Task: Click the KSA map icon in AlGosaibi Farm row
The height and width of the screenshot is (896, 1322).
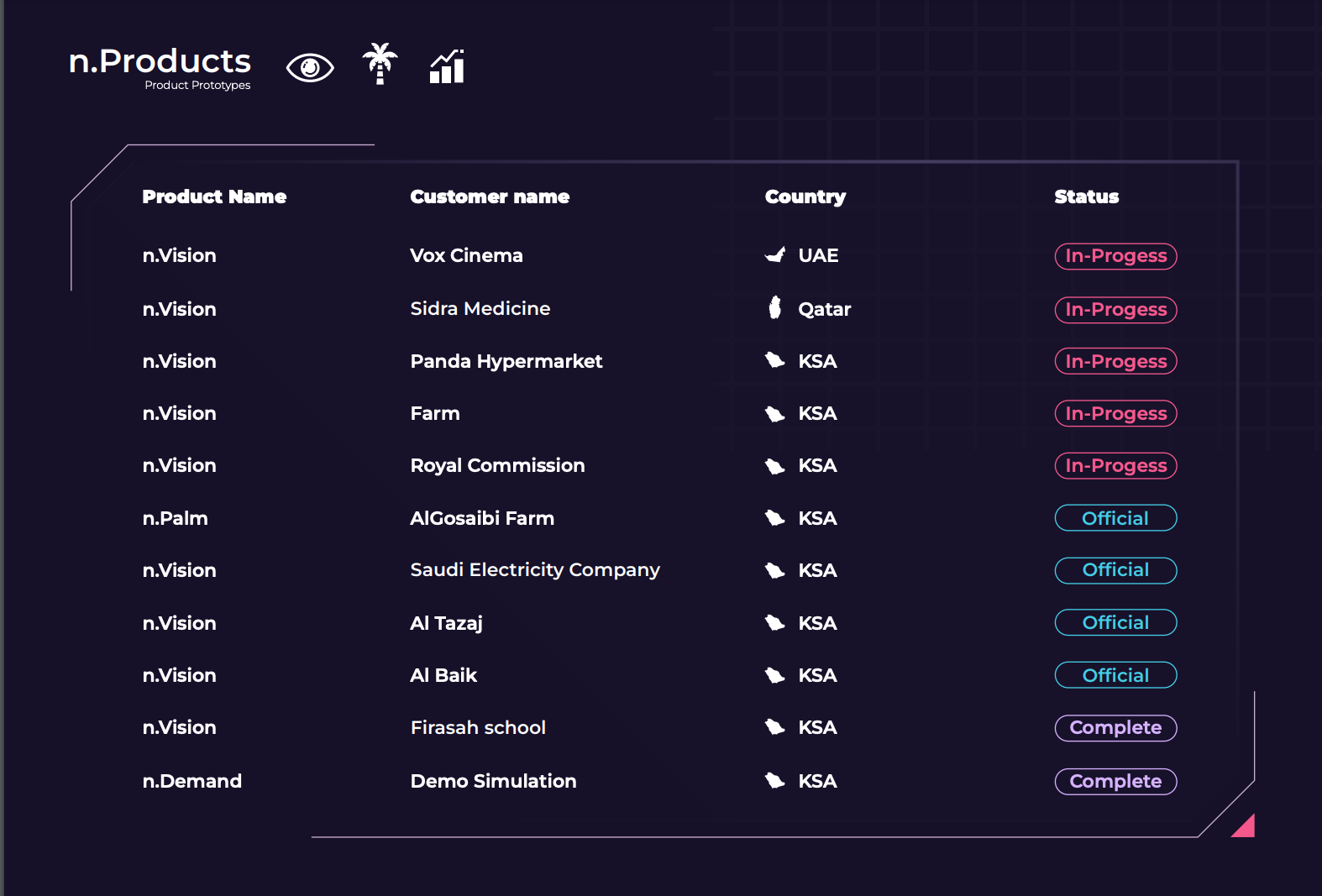Action: click(775, 518)
